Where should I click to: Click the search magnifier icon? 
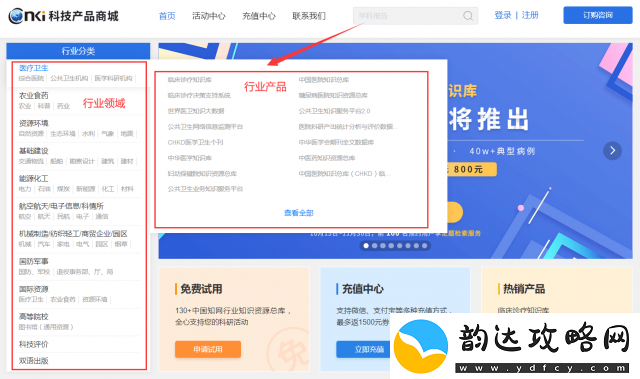pos(468,16)
